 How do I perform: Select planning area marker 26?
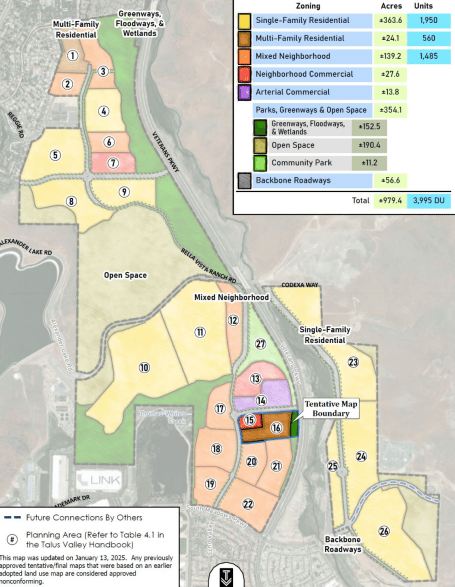click(x=384, y=531)
